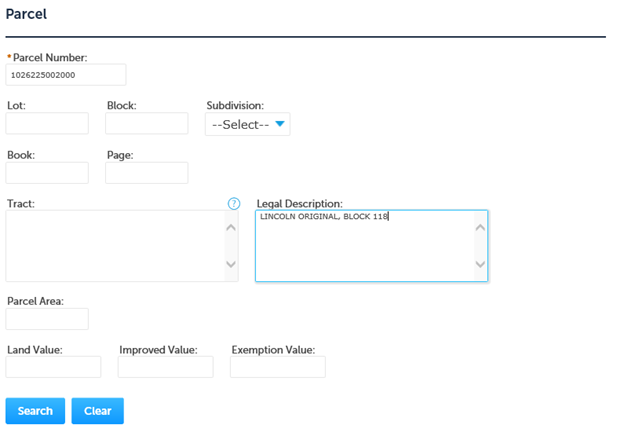Click into the Block input field
The width and height of the screenshot is (624, 436).
pos(146,123)
